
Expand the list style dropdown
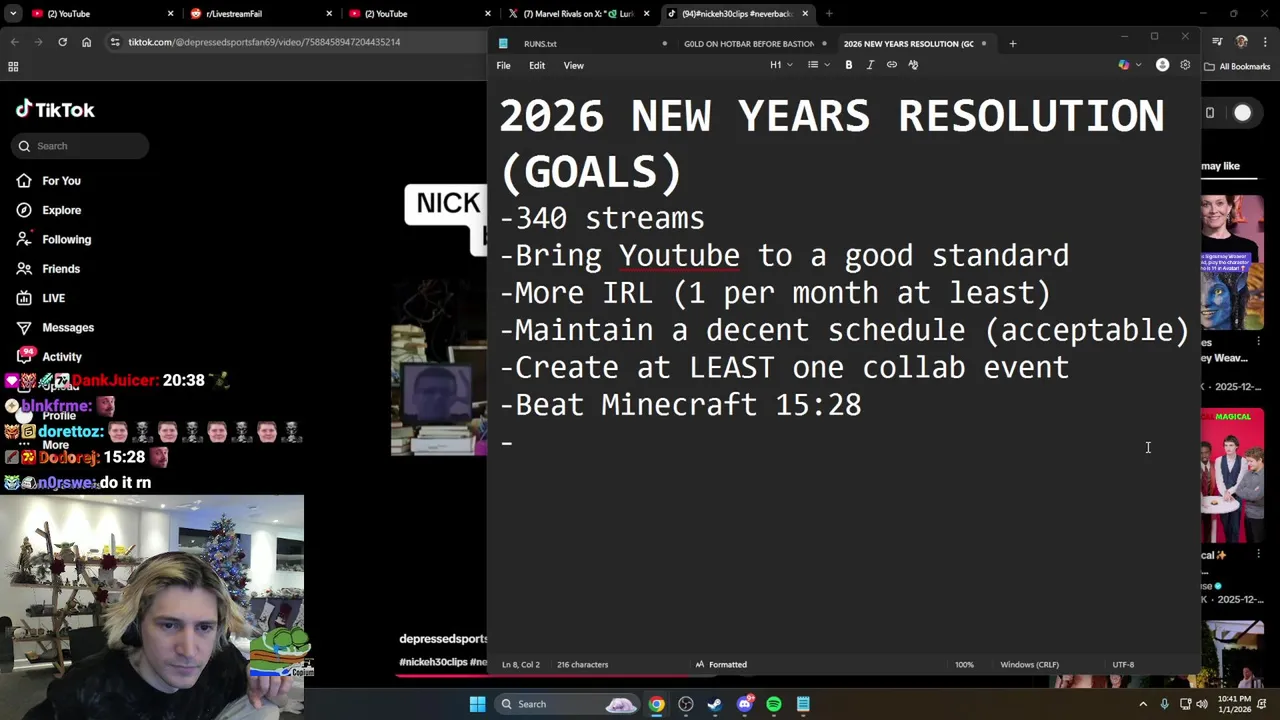(818, 65)
